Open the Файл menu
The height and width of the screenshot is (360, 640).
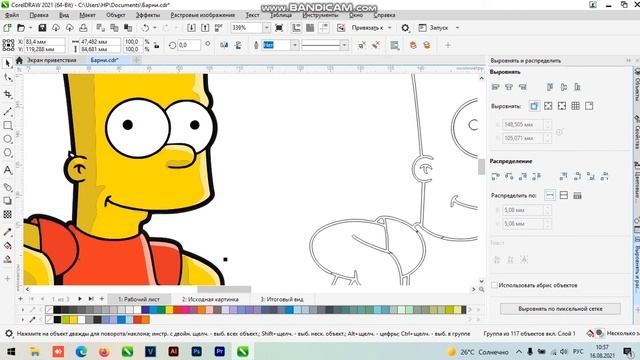click(11, 15)
